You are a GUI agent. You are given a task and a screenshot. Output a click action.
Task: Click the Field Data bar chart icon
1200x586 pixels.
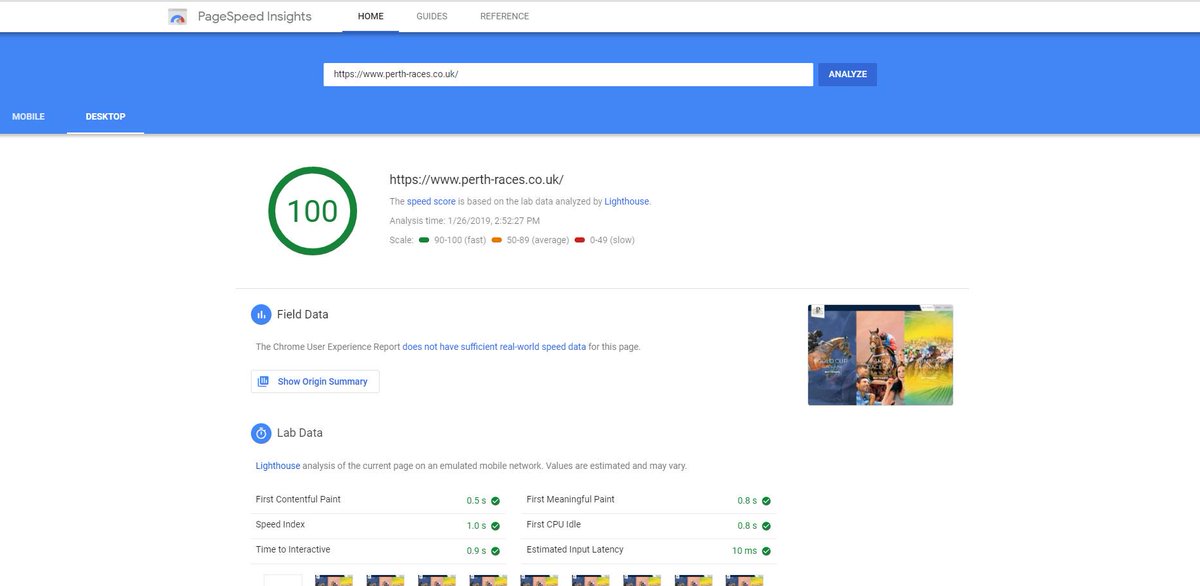261,314
